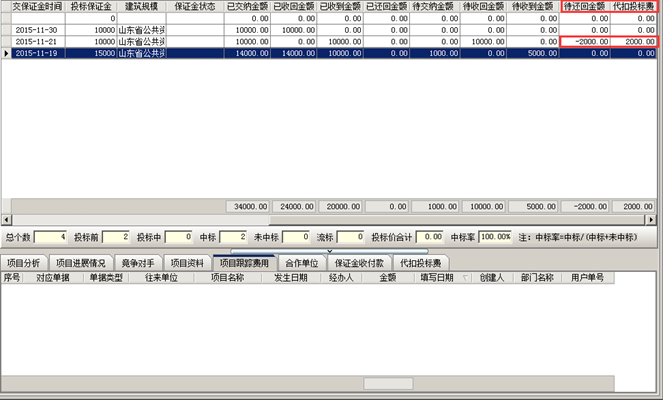Open the 项目分析 tab

tap(26, 263)
